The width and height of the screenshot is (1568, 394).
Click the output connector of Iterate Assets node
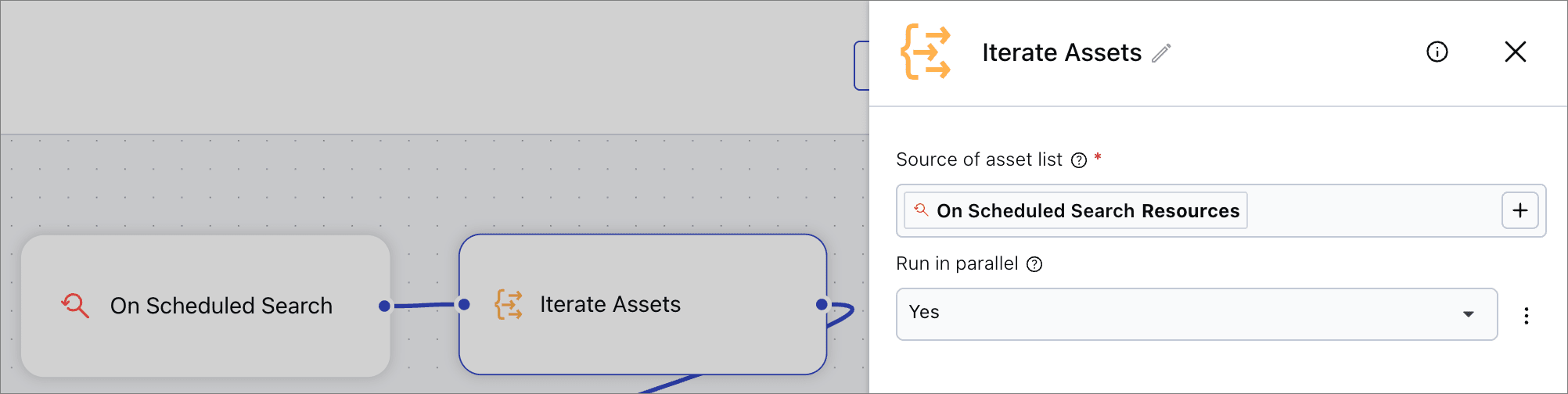[x=822, y=304]
